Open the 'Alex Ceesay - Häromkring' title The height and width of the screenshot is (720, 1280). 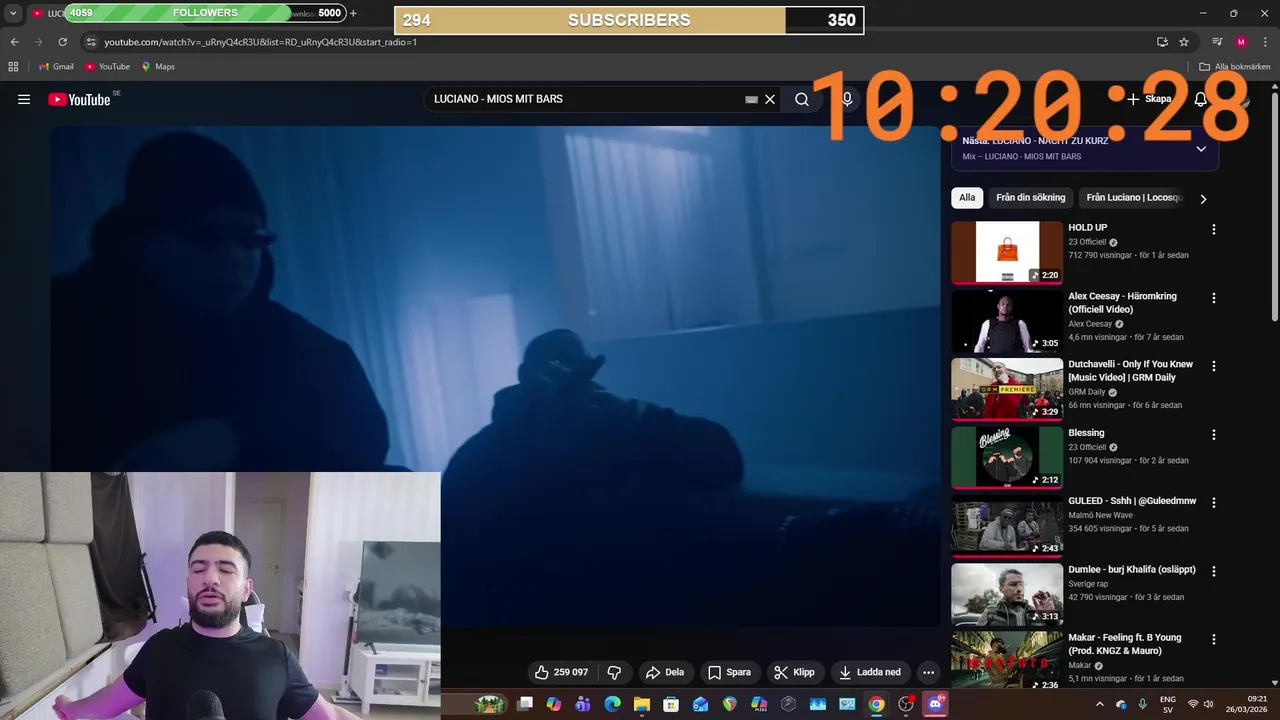coord(1122,302)
